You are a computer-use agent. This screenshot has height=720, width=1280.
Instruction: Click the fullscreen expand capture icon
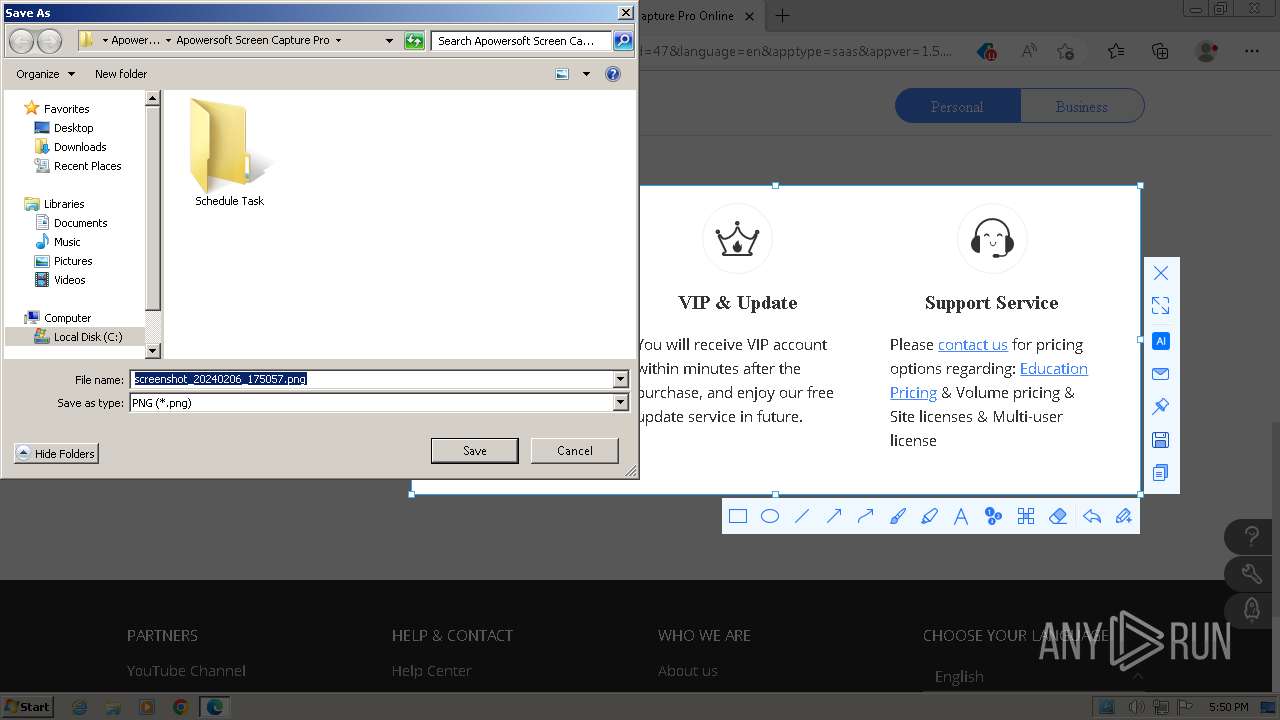click(1161, 306)
